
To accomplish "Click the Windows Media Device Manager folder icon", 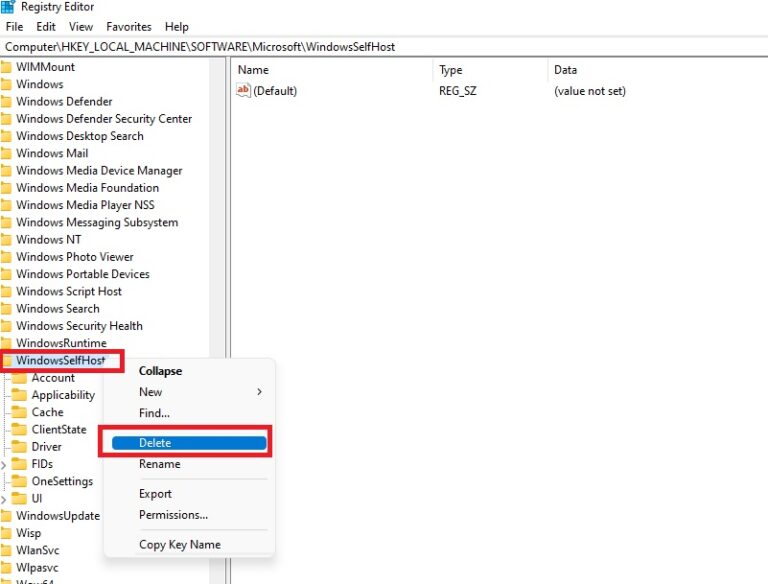I will [x=6, y=170].
